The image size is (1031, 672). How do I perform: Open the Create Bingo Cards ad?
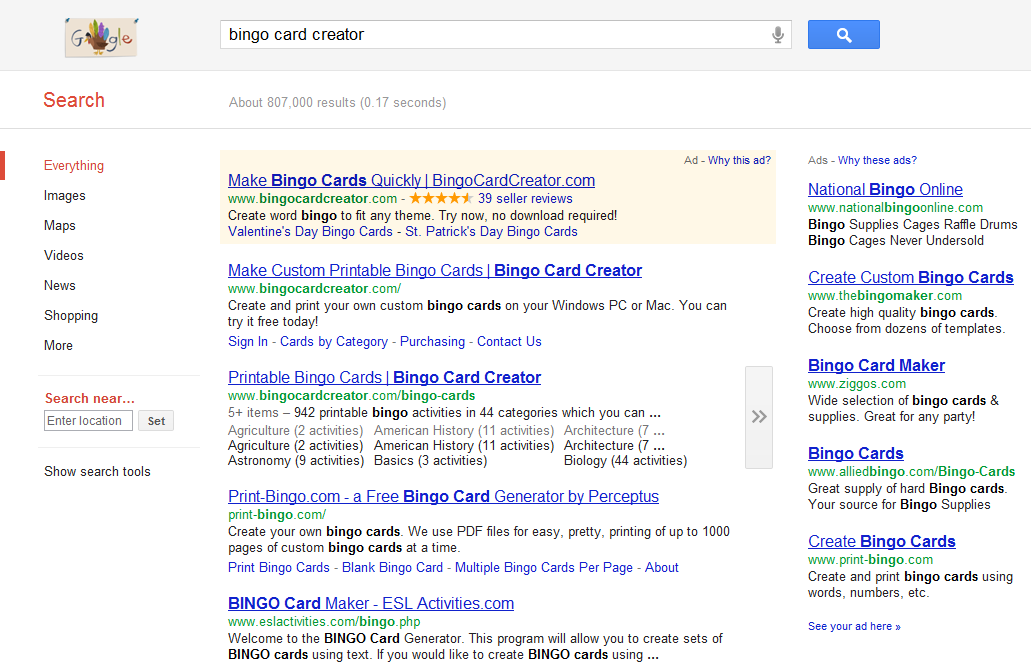coord(882,542)
